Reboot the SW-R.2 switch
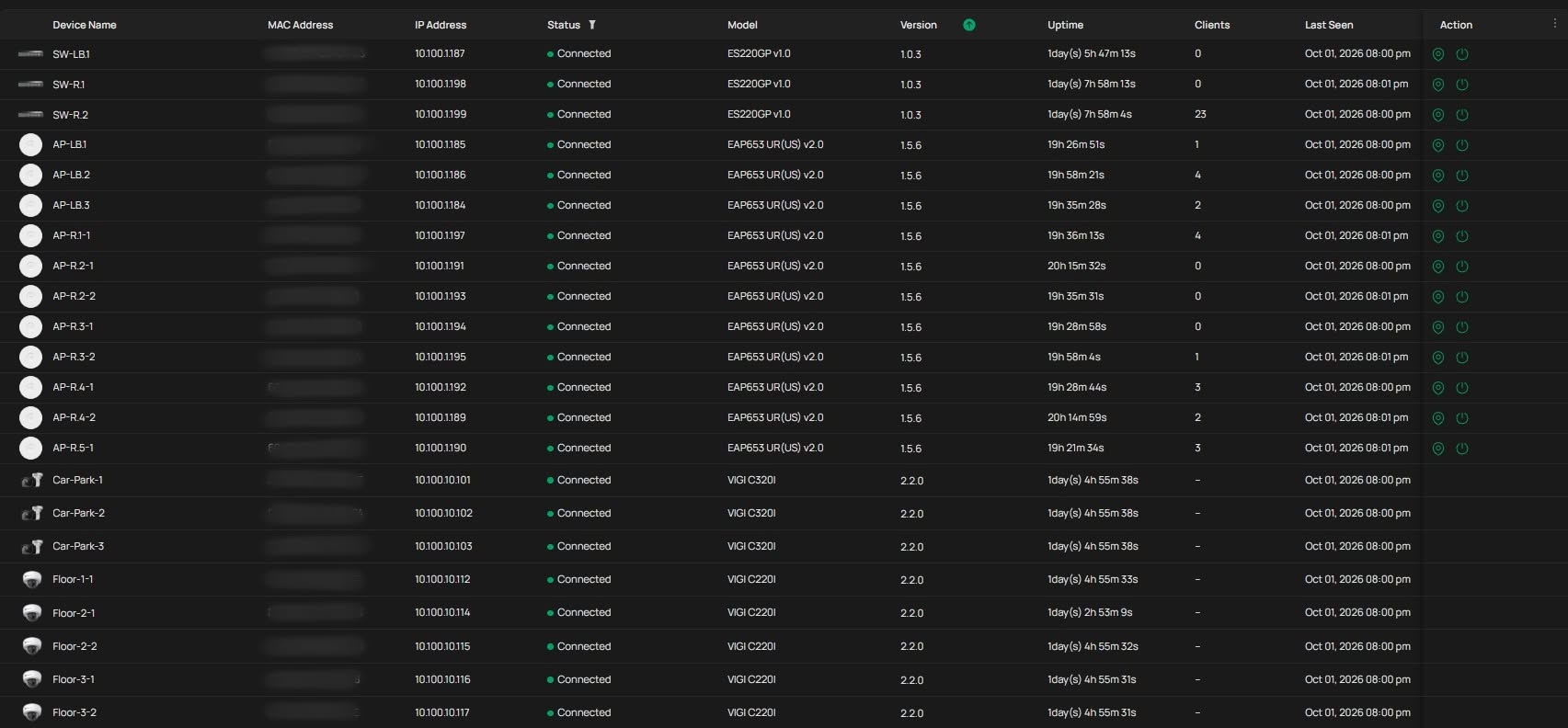The width and height of the screenshot is (1568, 728). (1462, 115)
